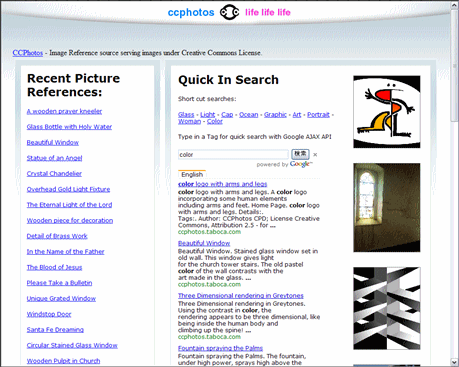Open the 'Beautiful Window' search result title

click(204, 243)
